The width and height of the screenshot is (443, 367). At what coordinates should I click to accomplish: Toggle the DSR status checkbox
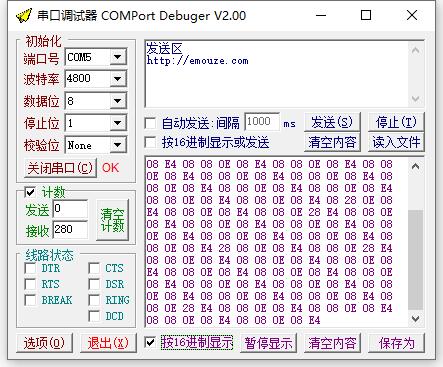pyautogui.click(x=94, y=284)
